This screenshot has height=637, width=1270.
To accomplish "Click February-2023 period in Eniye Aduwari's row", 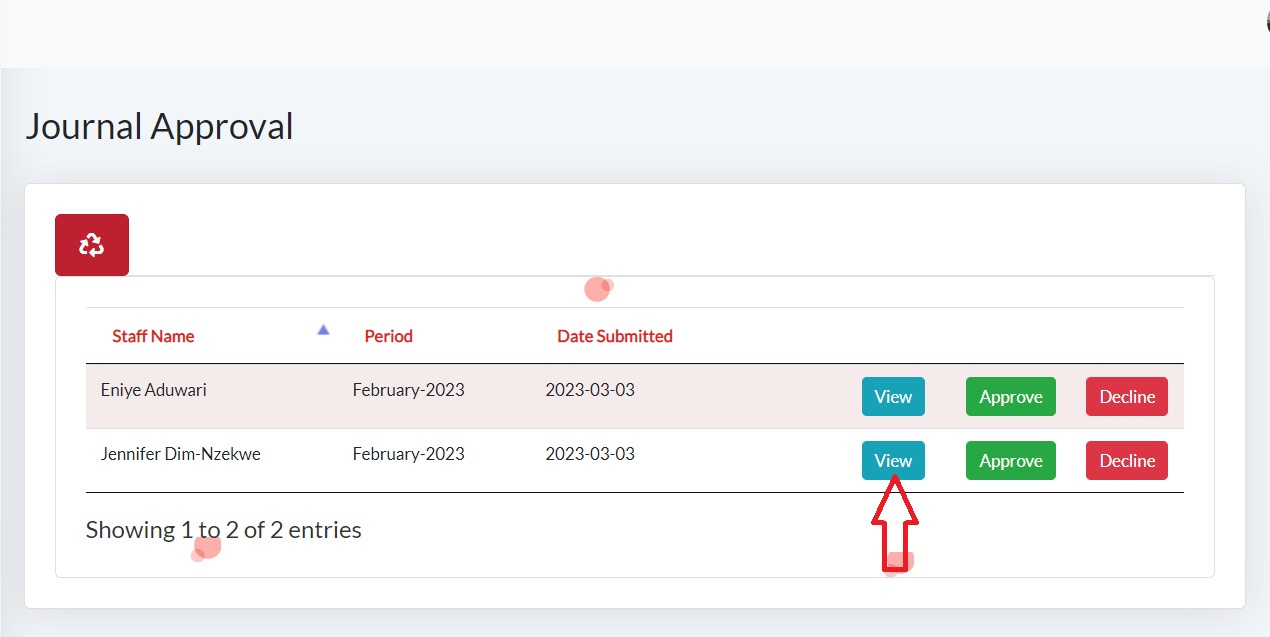I will [x=408, y=390].
